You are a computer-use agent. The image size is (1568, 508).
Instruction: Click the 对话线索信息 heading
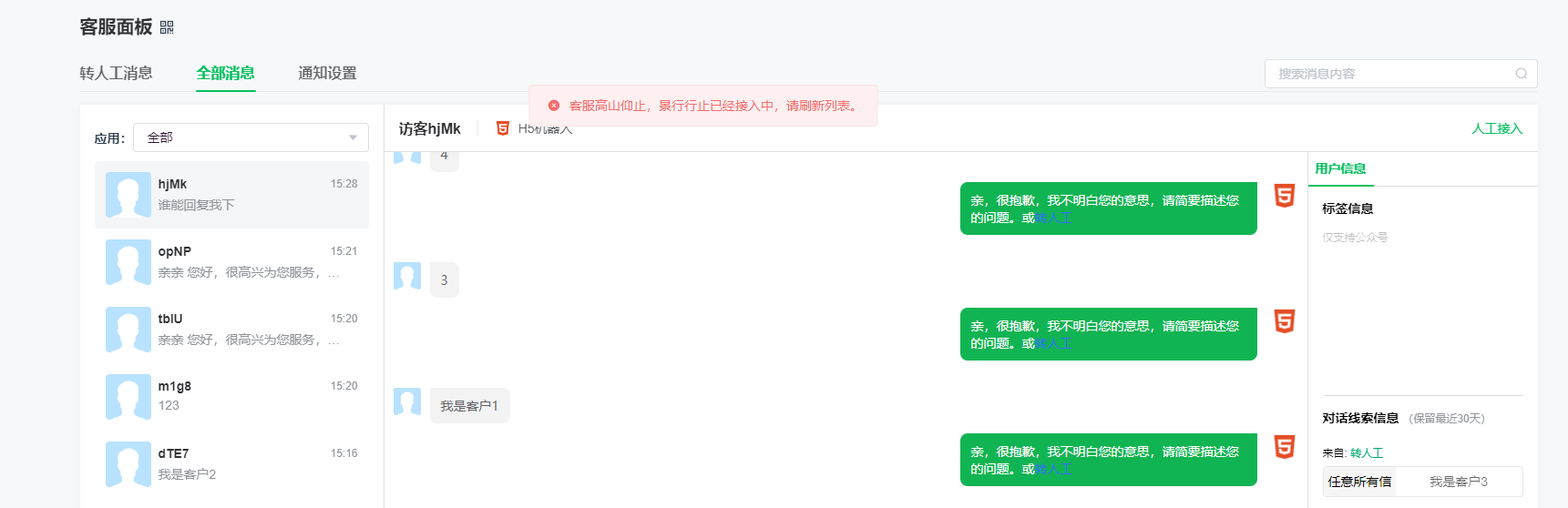(1360, 418)
